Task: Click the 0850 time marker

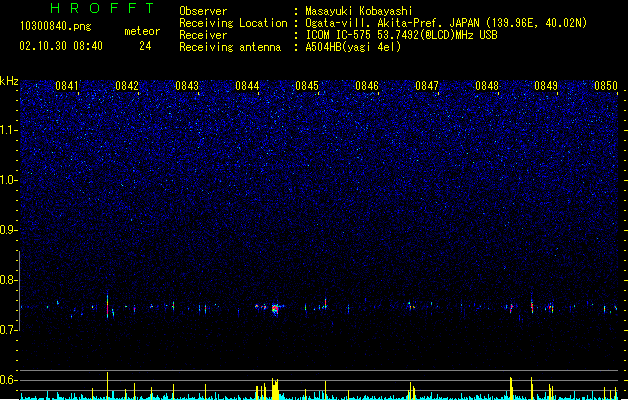Action: [606, 86]
